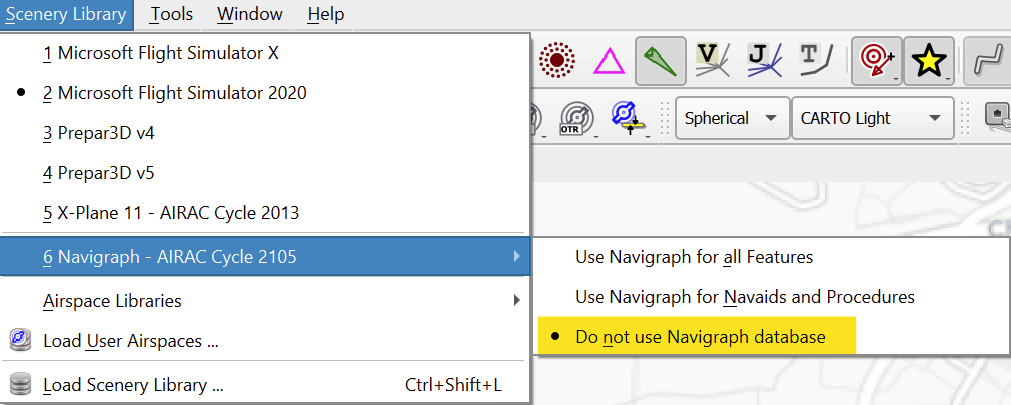Close the Scenery Library menu in the menu bar
This screenshot has width=1011, height=405.
tap(66, 14)
